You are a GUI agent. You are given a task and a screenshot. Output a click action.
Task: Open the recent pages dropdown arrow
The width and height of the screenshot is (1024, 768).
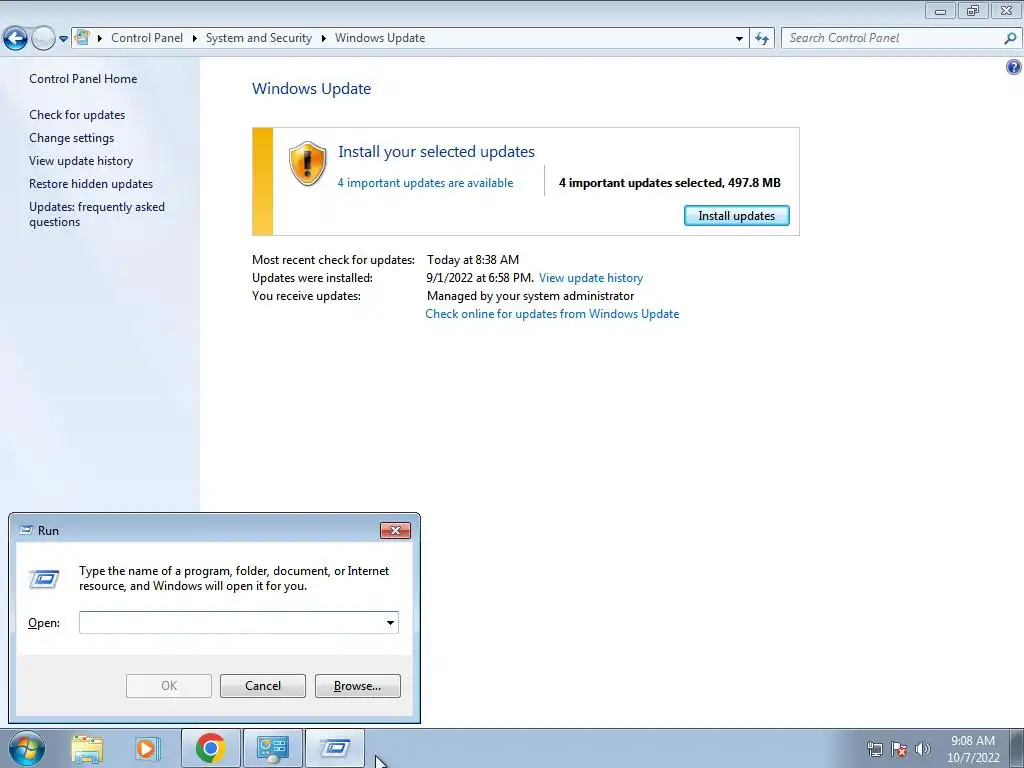click(x=63, y=39)
